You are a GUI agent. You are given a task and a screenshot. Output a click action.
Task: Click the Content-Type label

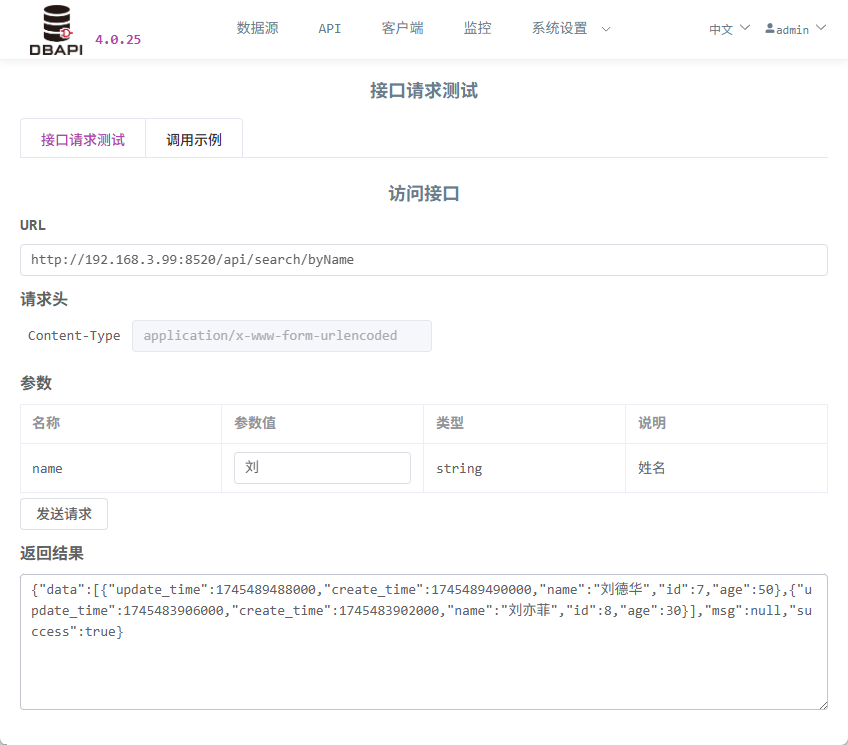[x=74, y=336]
